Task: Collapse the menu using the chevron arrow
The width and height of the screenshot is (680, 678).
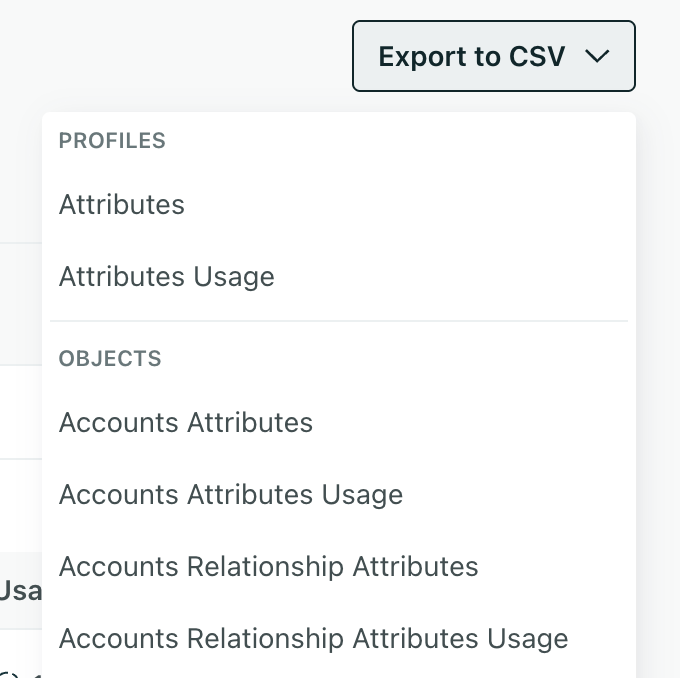Action: coord(597,56)
